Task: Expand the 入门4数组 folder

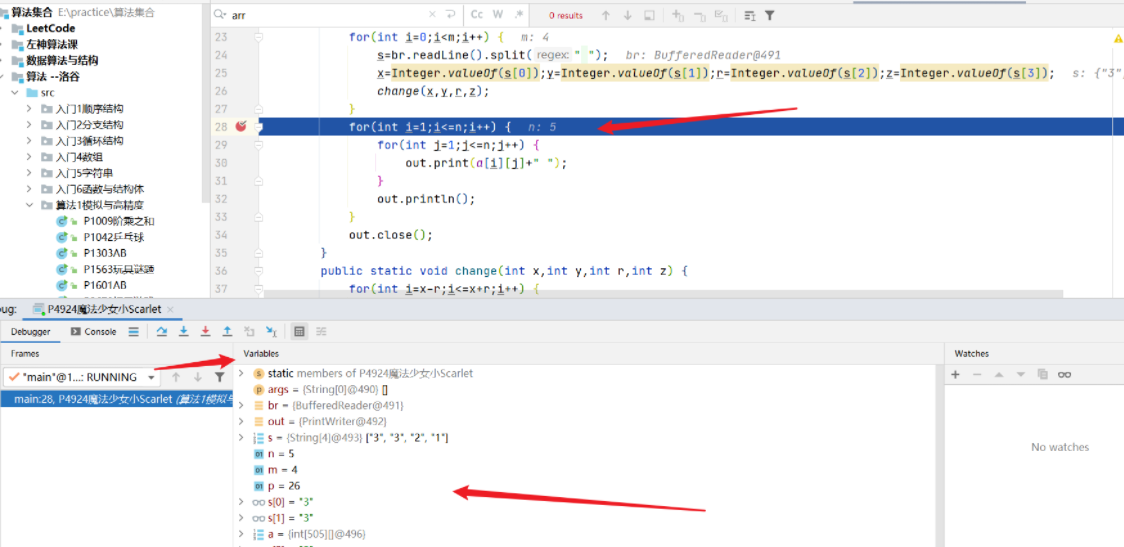Action: [x=29, y=157]
